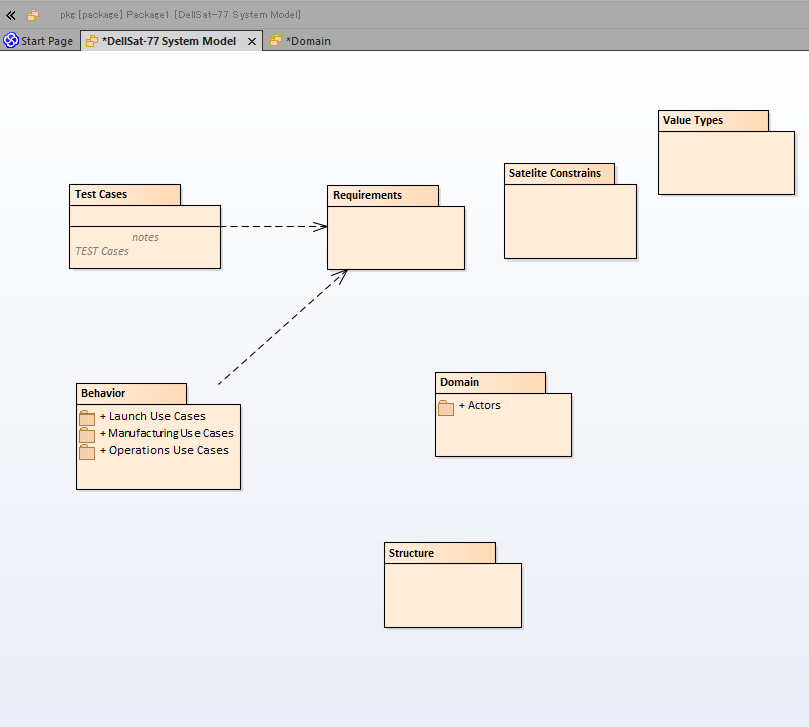Select the Behavior package header
This screenshot has width=809, height=727.
[x=132, y=394]
